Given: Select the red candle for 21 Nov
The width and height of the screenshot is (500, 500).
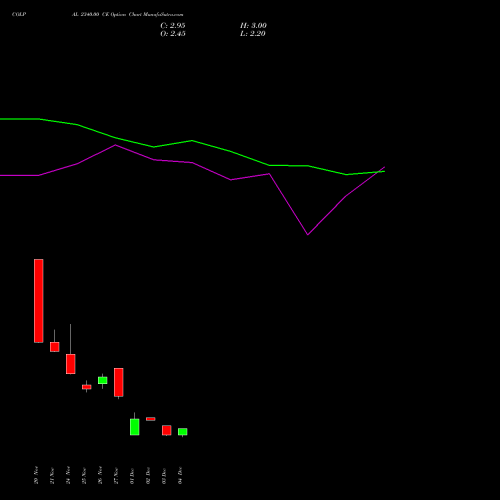Looking at the screenshot, I should [55, 347].
